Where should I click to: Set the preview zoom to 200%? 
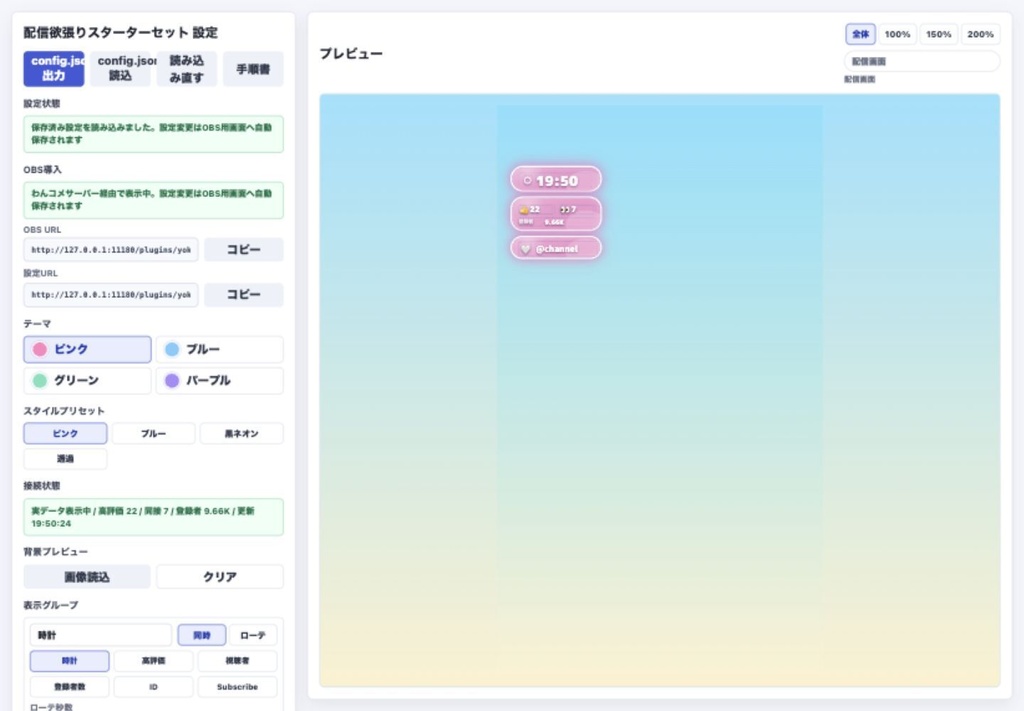(981, 34)
